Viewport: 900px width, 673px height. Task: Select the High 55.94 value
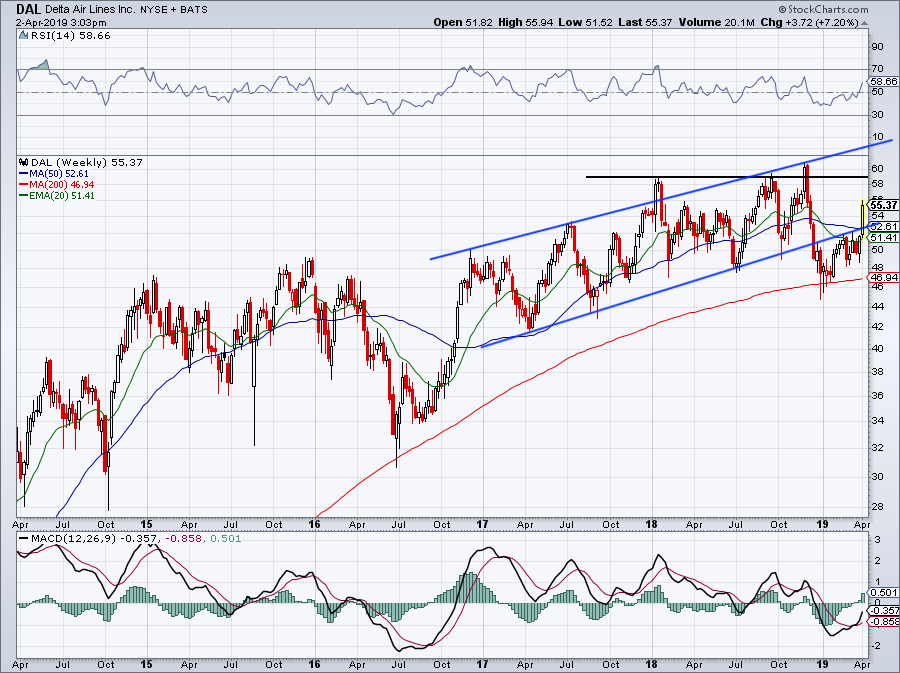tap(526, 22)
